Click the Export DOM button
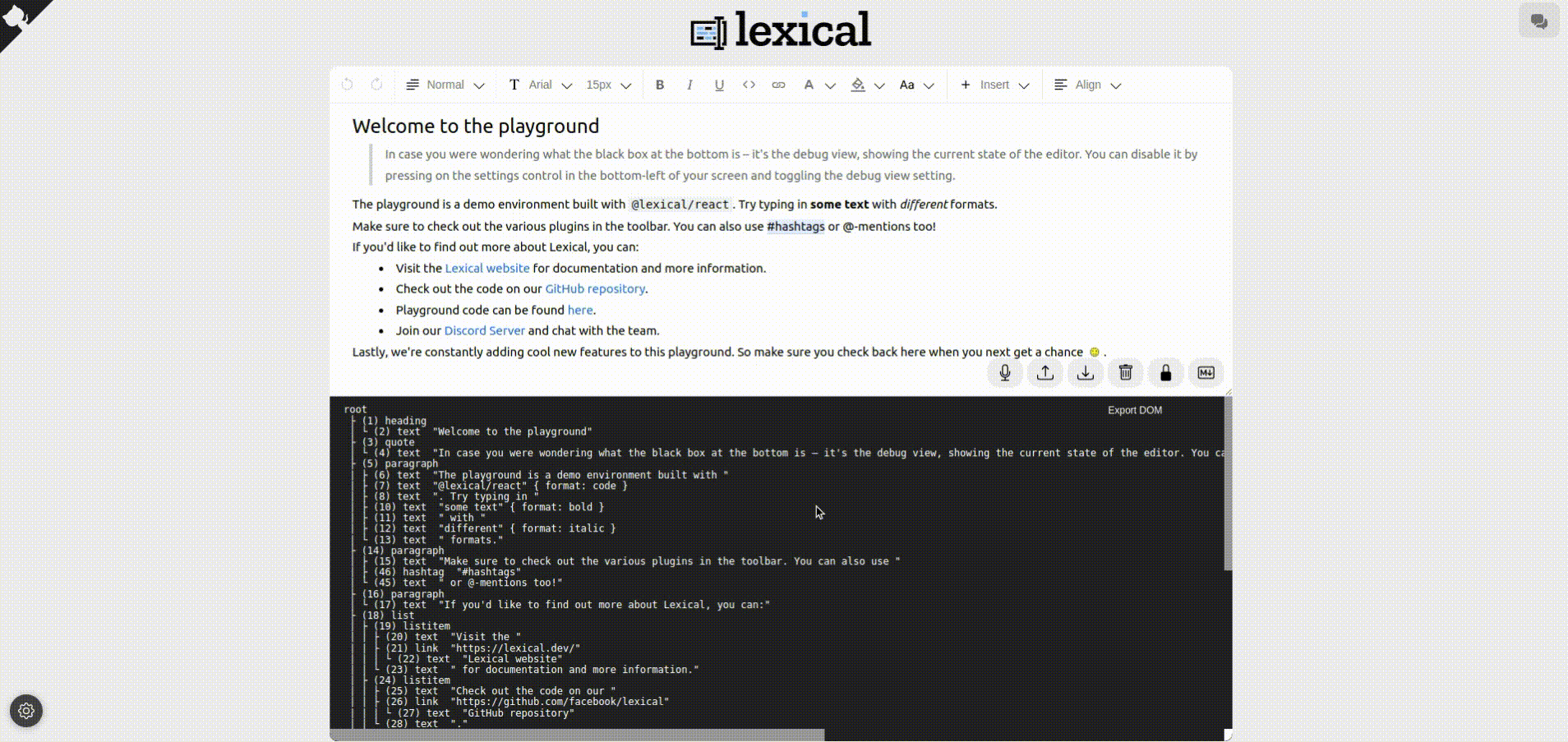The width and height of the screenshot is (1568, 742). (x=1134, y=409)
